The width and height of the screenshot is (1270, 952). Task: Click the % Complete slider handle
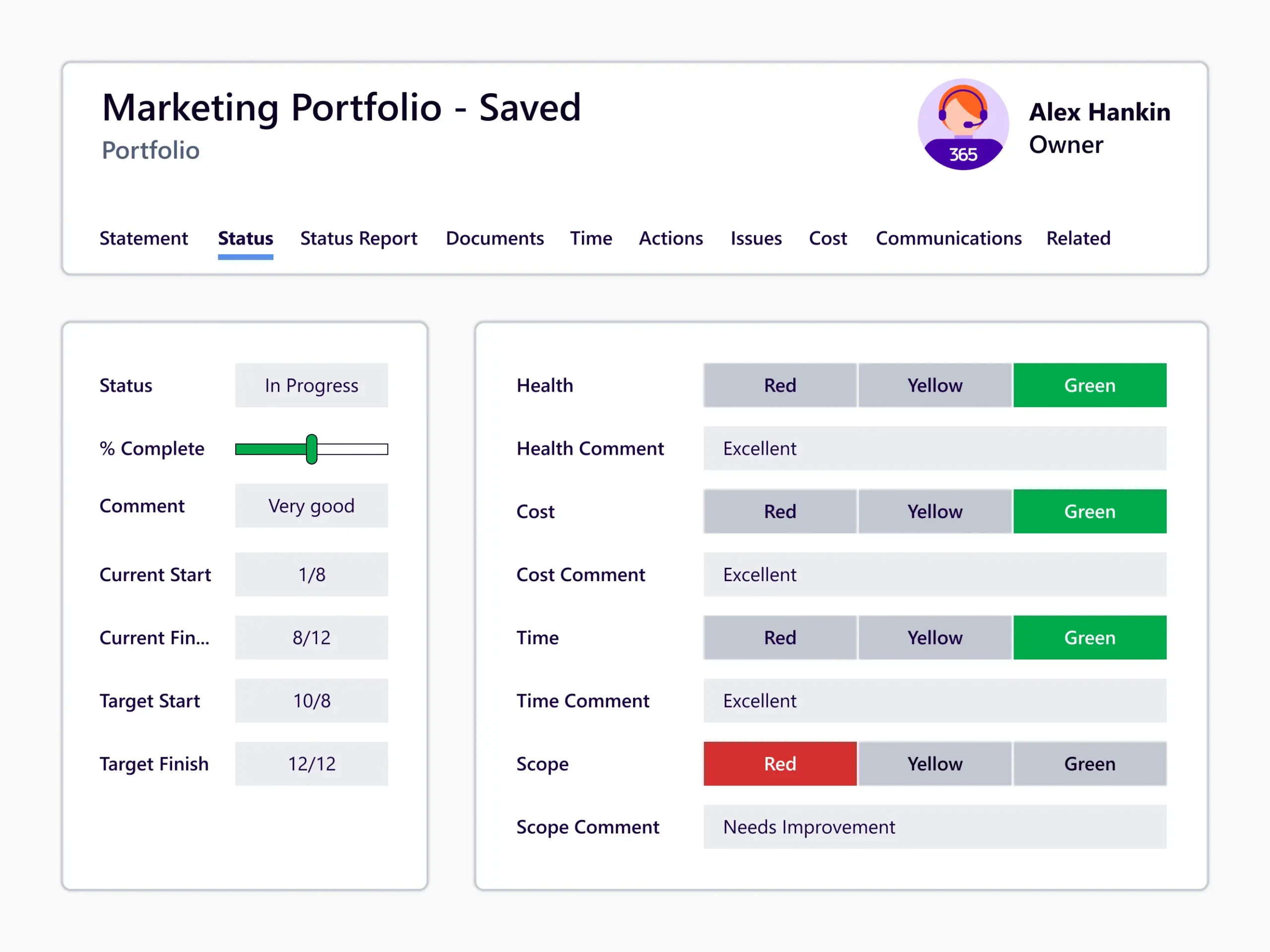312,449
